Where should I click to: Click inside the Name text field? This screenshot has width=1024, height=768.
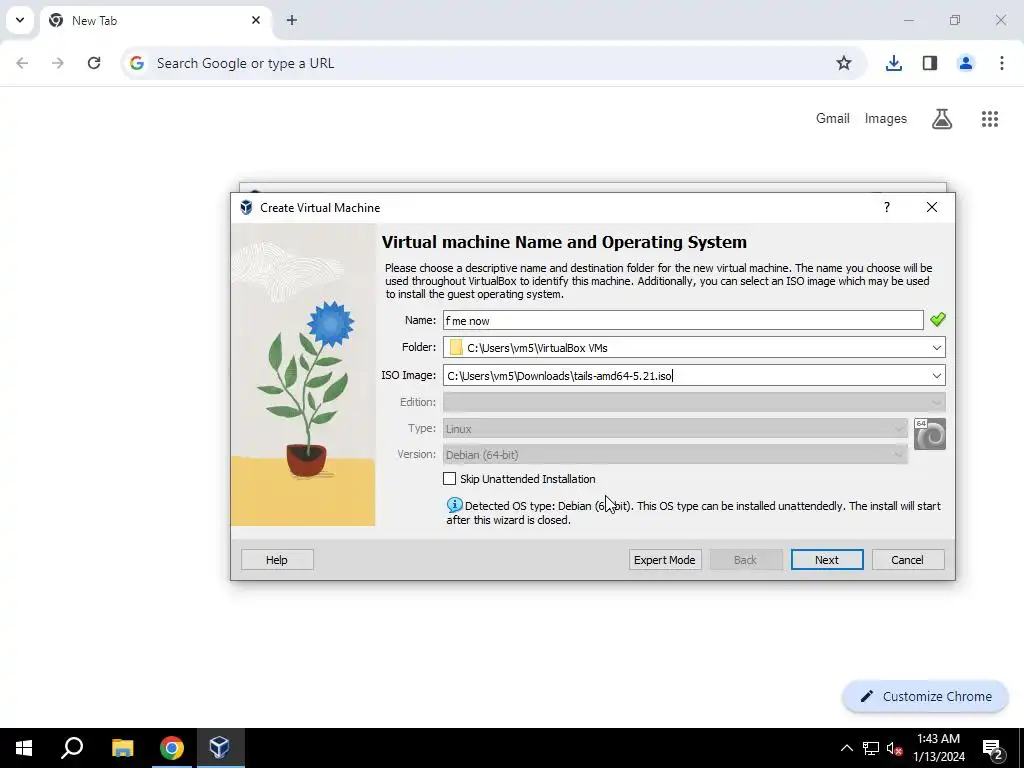[x=683, y=320]
